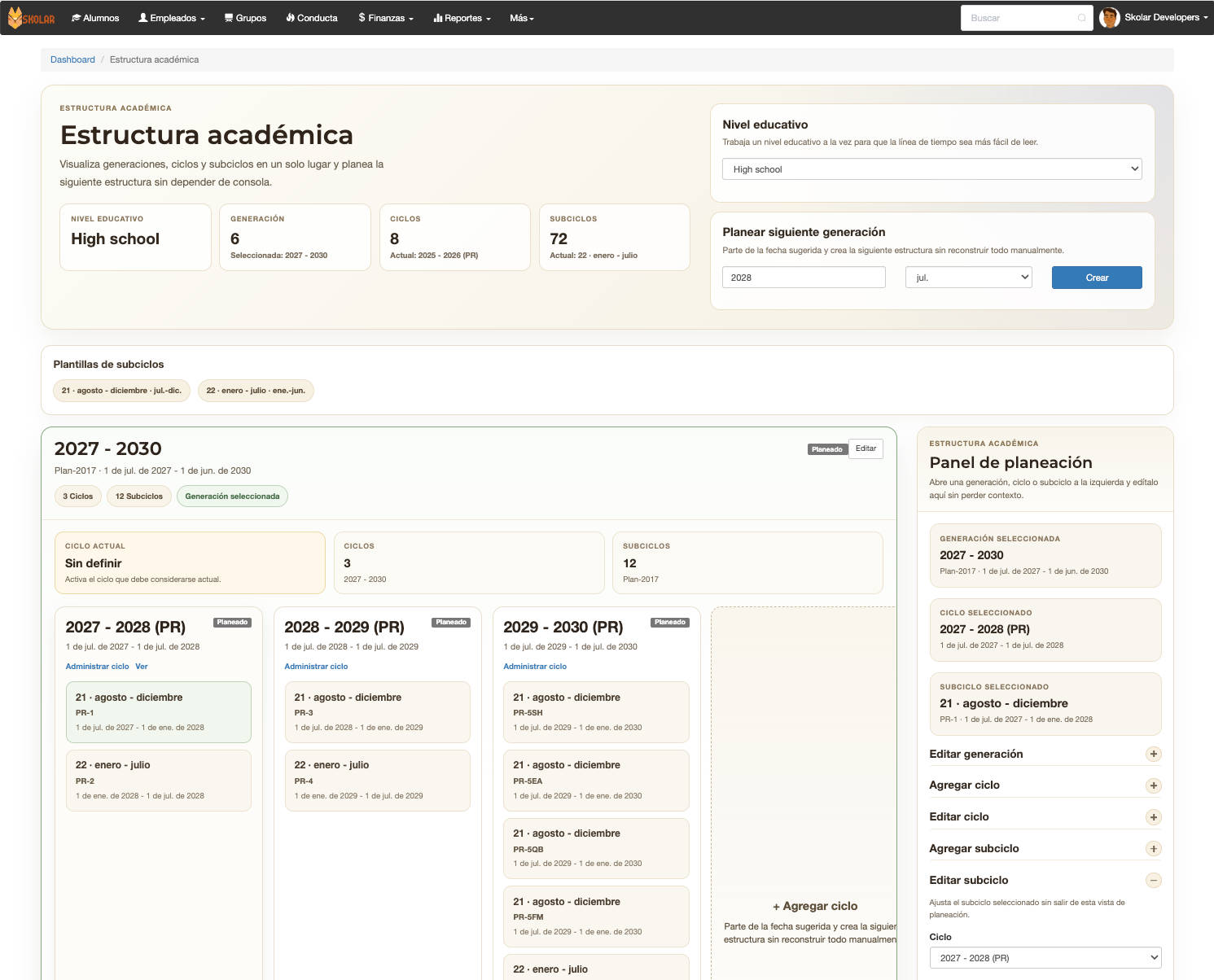The height and width of the screenshot is (980, 1214).
Task: Click the user avatar picture
Action: (x=1109, y=18)
